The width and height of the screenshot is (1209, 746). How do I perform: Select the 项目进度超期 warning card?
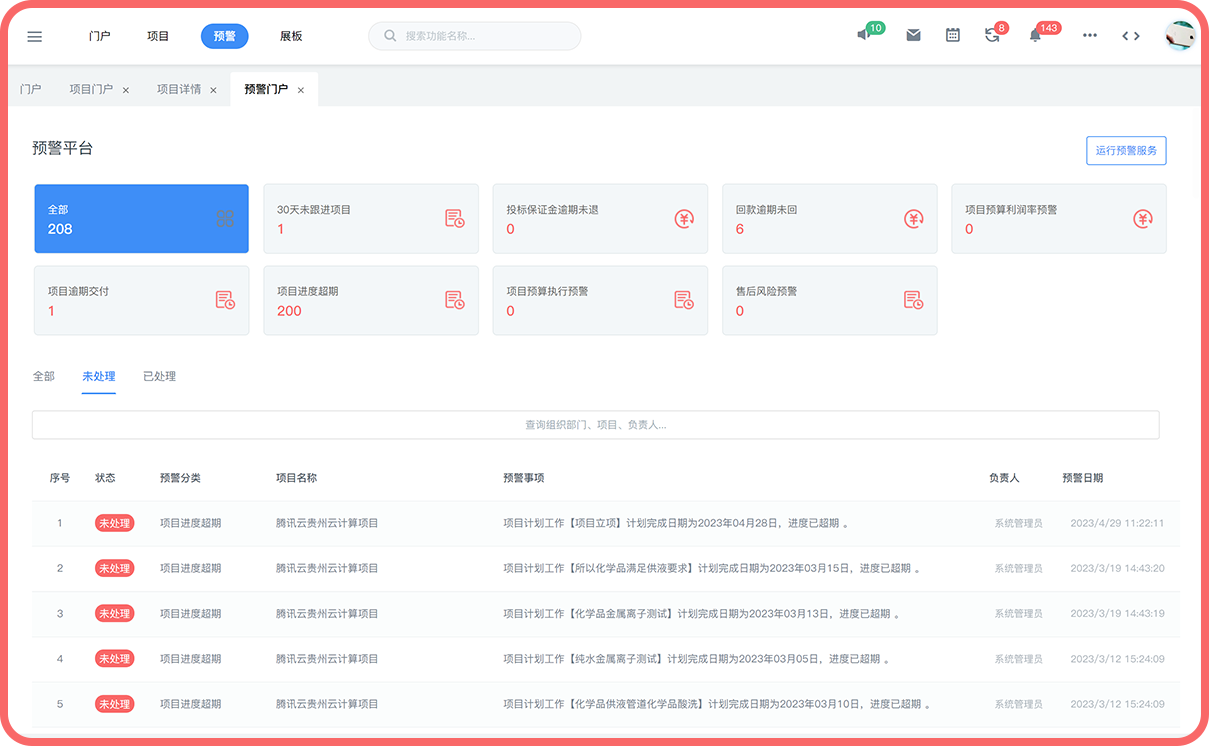[x=370, y=300]
